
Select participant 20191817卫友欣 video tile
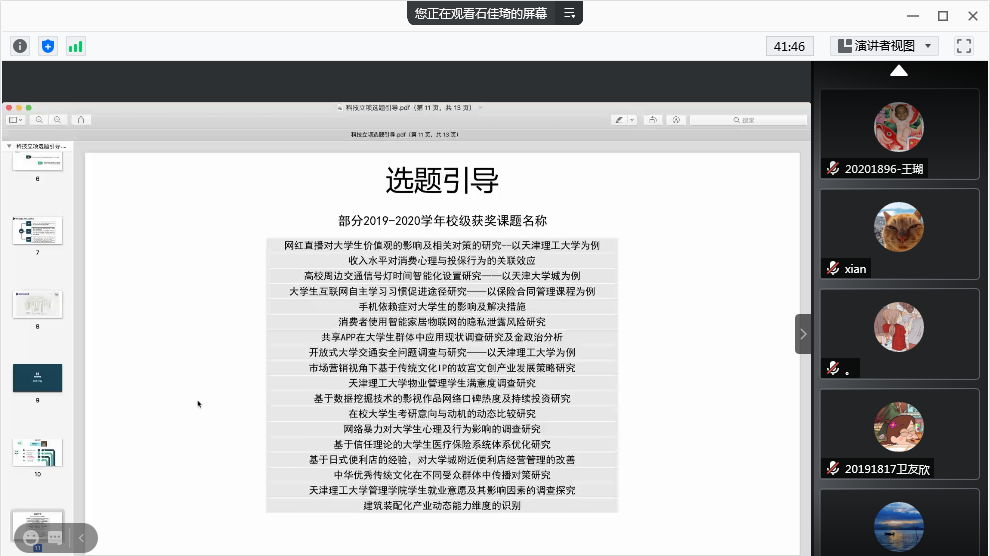pos(899,433)
